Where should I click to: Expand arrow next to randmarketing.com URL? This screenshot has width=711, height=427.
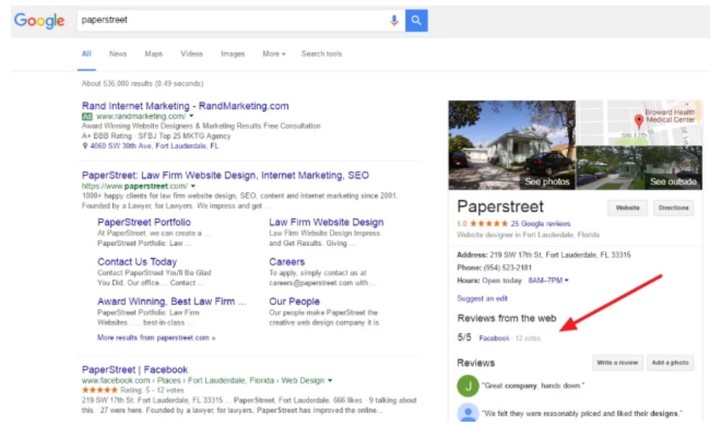(x=191, y=116)
